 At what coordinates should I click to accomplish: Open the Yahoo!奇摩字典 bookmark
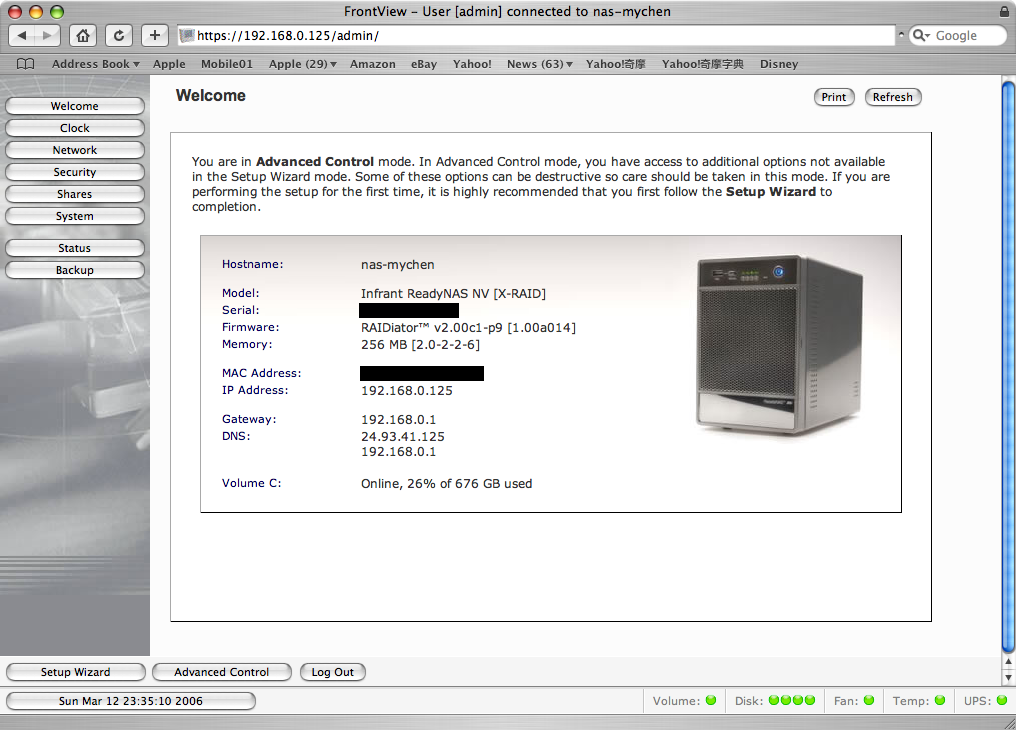coord(702,64)
